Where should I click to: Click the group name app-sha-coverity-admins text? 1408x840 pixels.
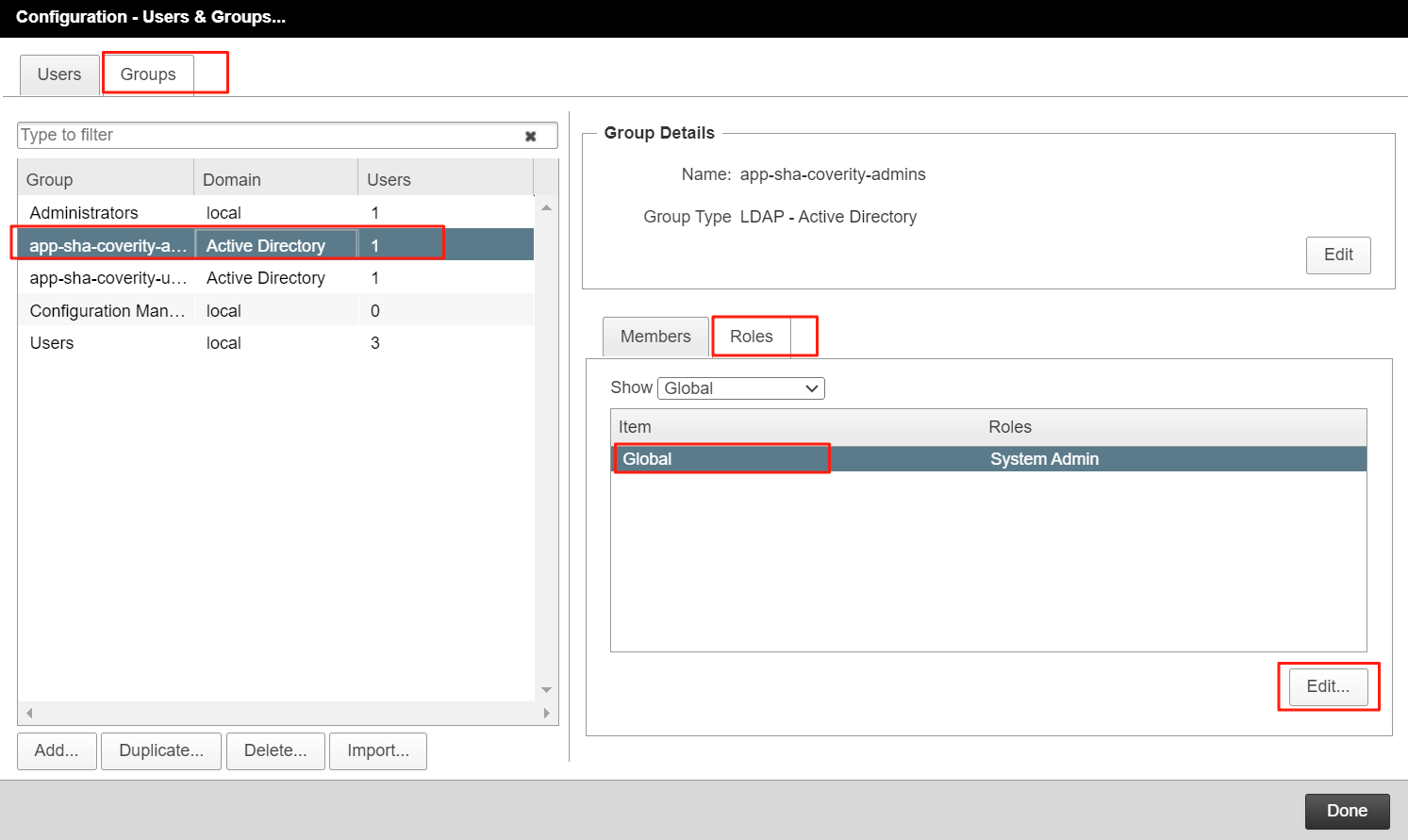pyautogui.click(x=833, y=174)
